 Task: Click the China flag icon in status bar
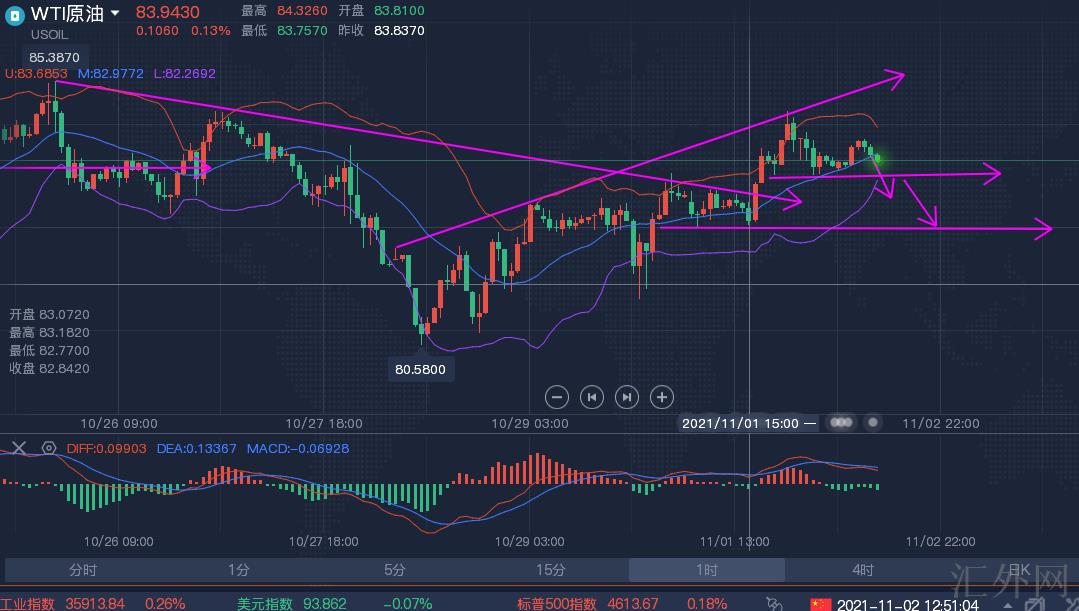click(x=820, y=604)
